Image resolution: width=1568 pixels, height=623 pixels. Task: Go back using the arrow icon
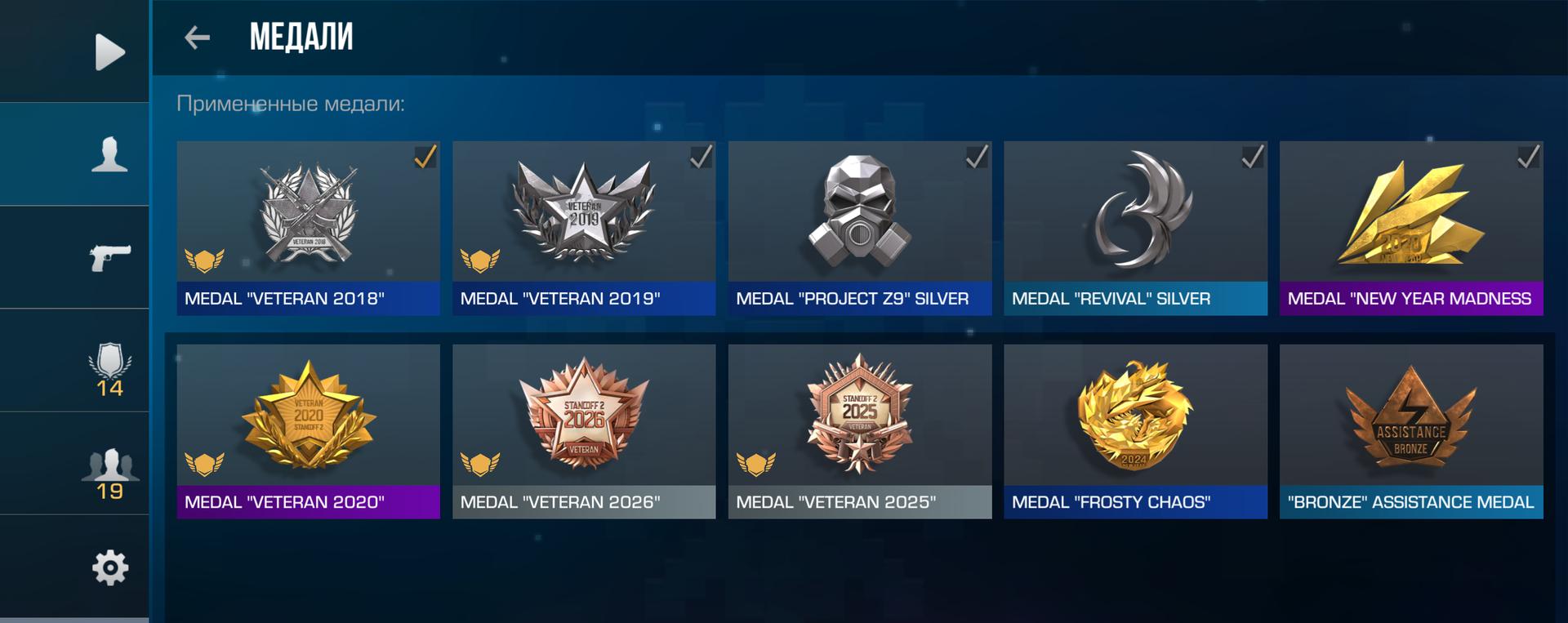[x=197, y=38]
